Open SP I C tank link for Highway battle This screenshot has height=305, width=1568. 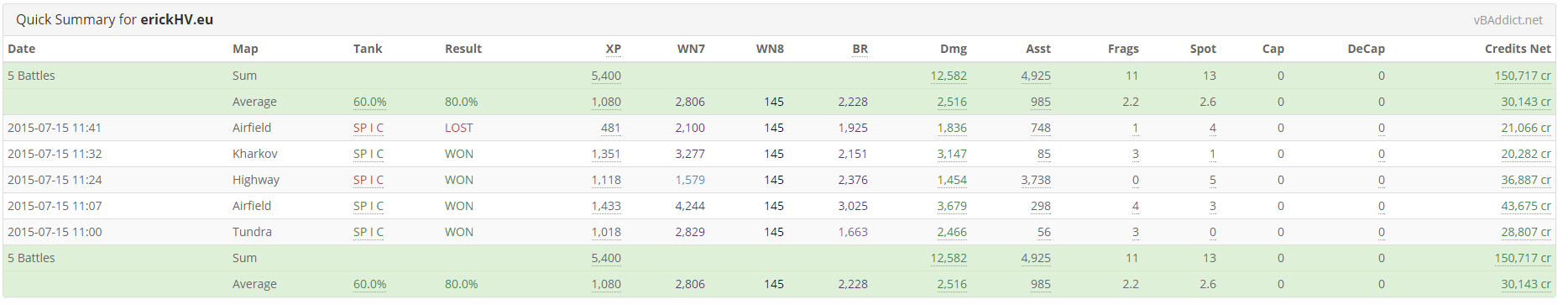(x=368, y=180)
